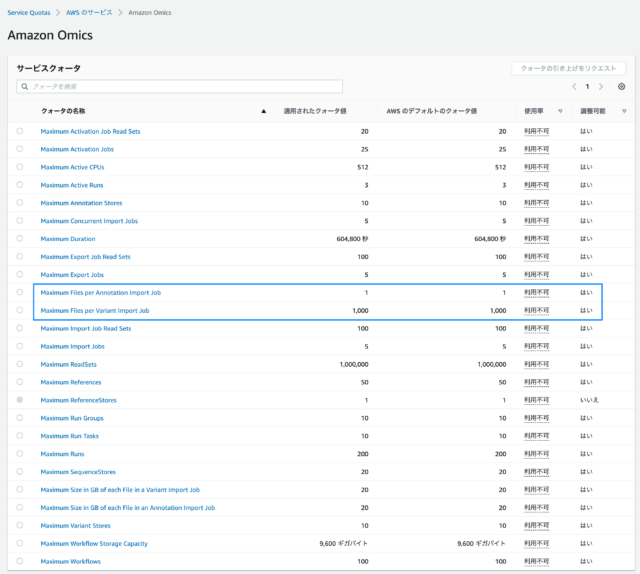640x574 pixels.
Task: Open the 調整可能 column filter arrow
Action: pyautogui.click(x=624, y=111)
